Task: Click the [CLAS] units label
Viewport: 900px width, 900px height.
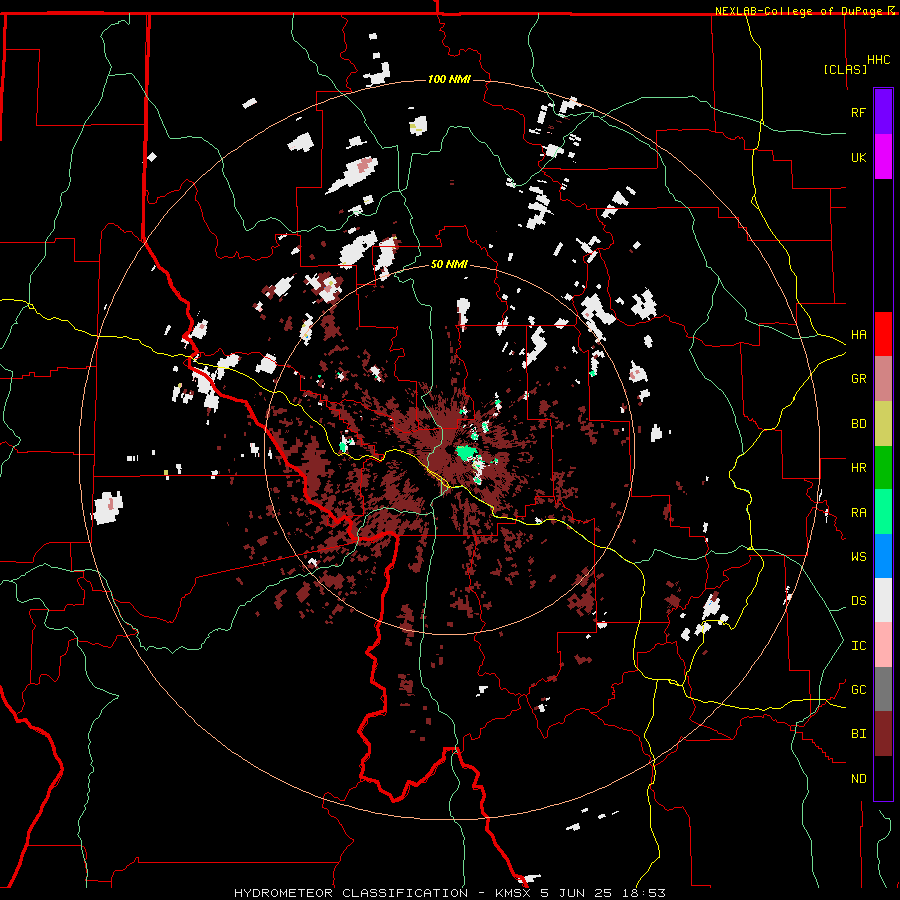Action: coord(845,69)
